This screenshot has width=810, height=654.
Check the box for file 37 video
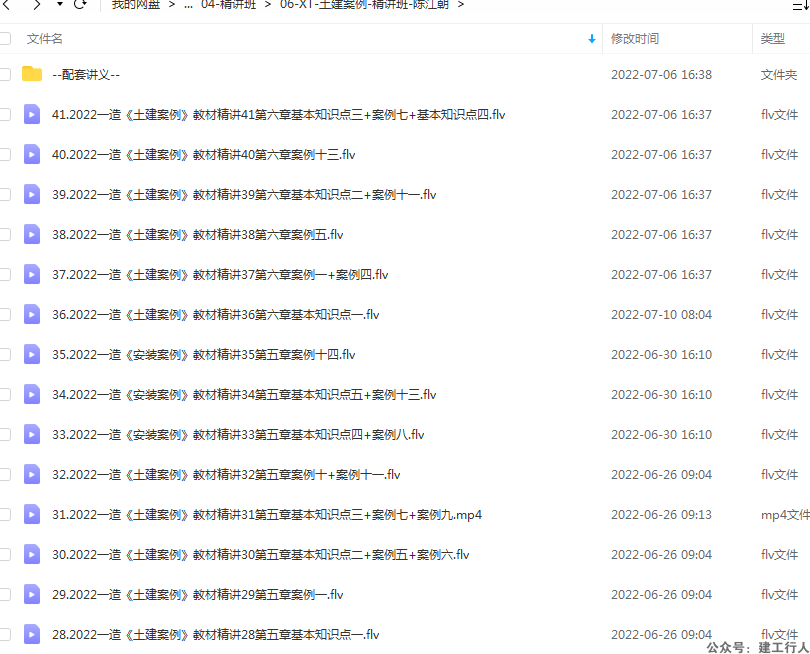(5, 274)
